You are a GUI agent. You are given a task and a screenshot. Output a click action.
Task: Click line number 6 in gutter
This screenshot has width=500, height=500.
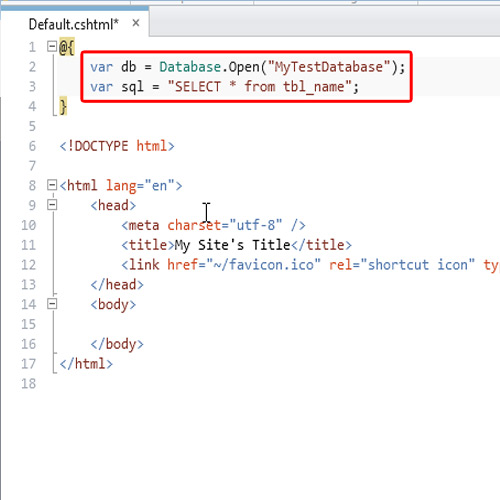coord(32,146)
